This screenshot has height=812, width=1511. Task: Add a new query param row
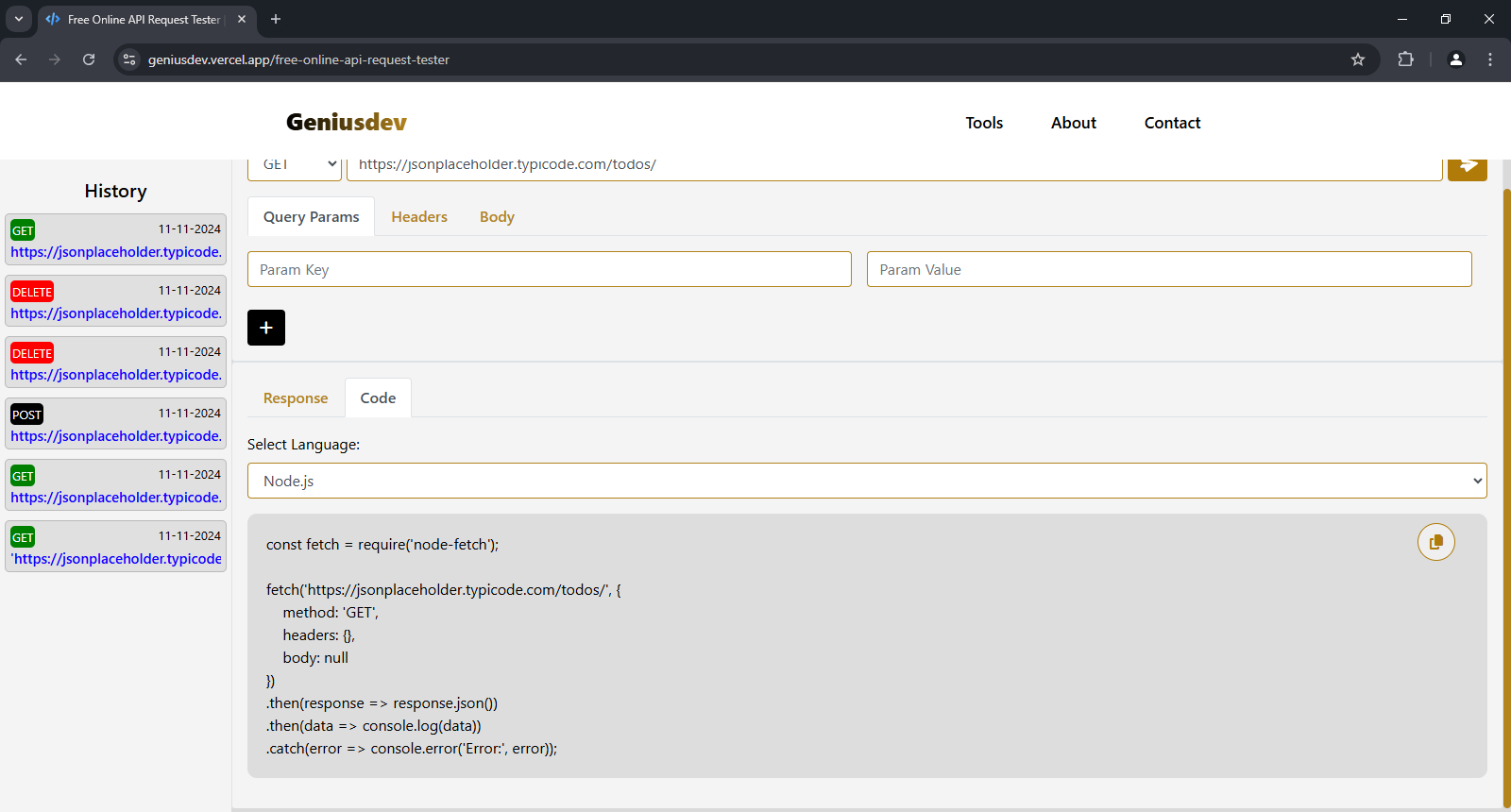pyautogui.click(x=266, y=328)
